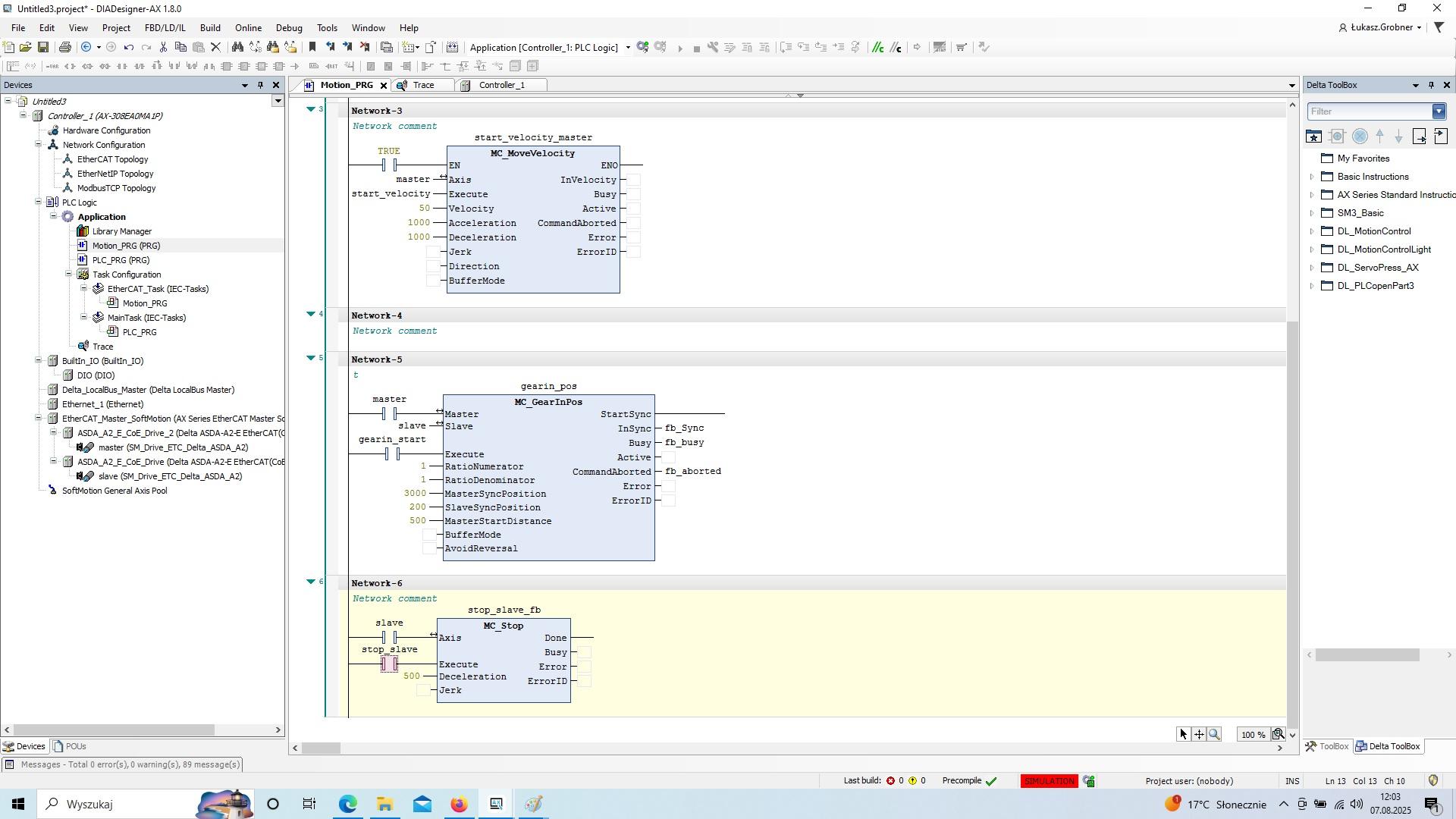Toggle INS insert mode in status bar

1292,781
